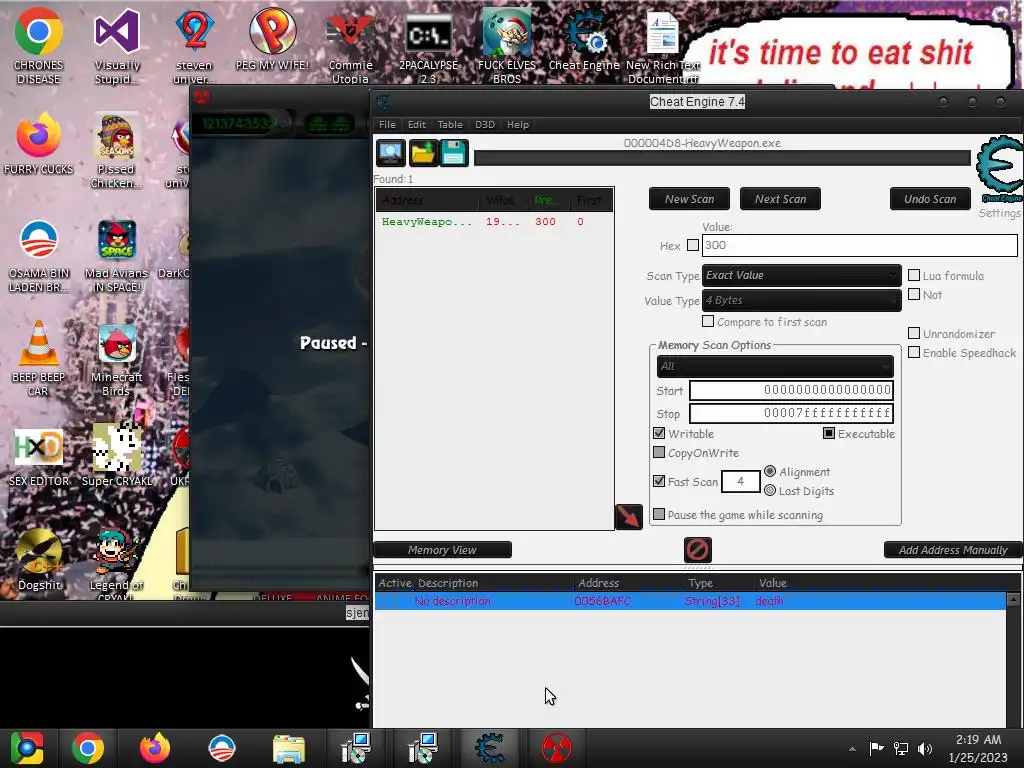1024x768 pixels.
Task: Click the Cheat Engine logo above Settings
Action: [x=999, y=168]
